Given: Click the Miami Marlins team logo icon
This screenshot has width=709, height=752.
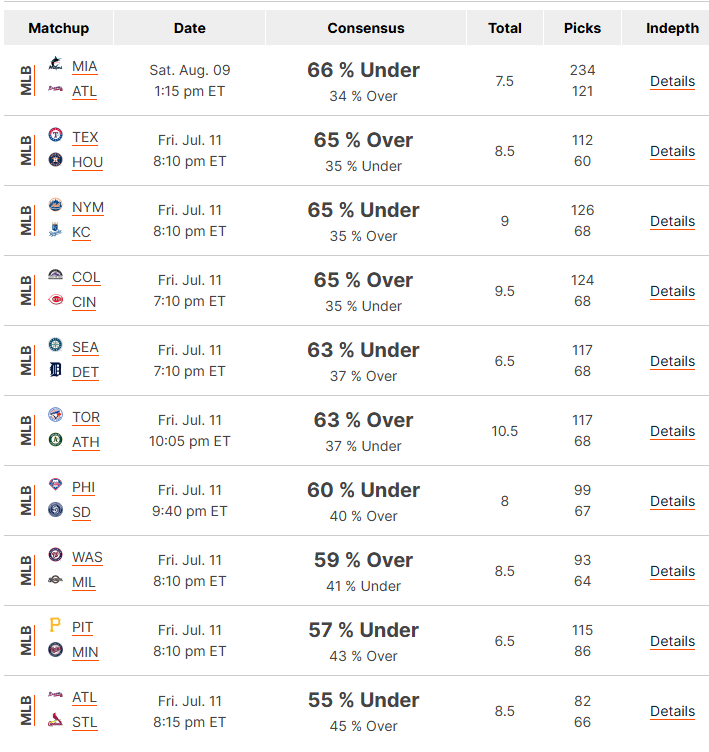Looking at the screenshot, I should 56,64.
